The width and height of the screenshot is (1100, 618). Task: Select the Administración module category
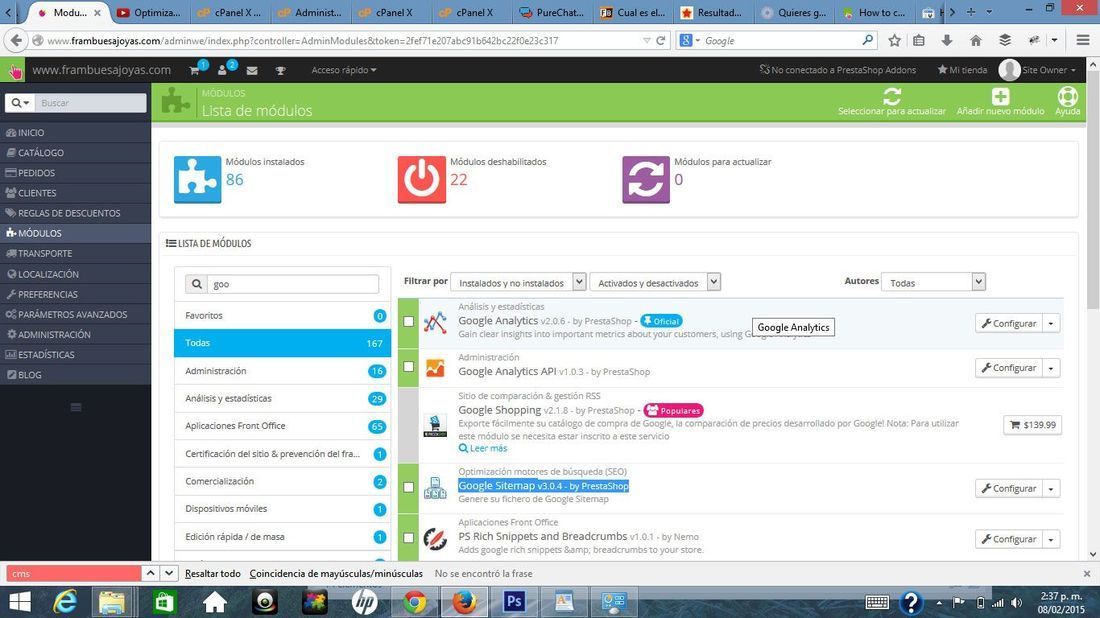[x=282, y=370]
